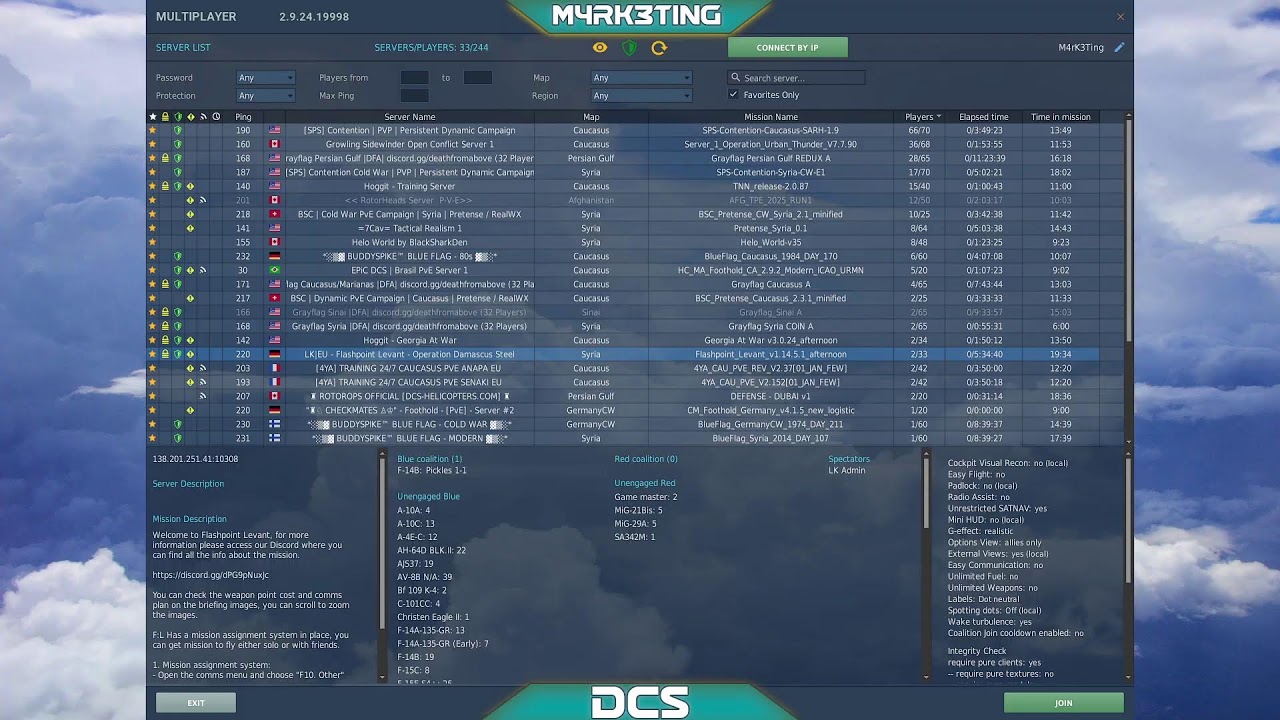The width and height of the screenshot is (1280, 720).
Task: Close the multiplayer window with X
Action: 1120,16
